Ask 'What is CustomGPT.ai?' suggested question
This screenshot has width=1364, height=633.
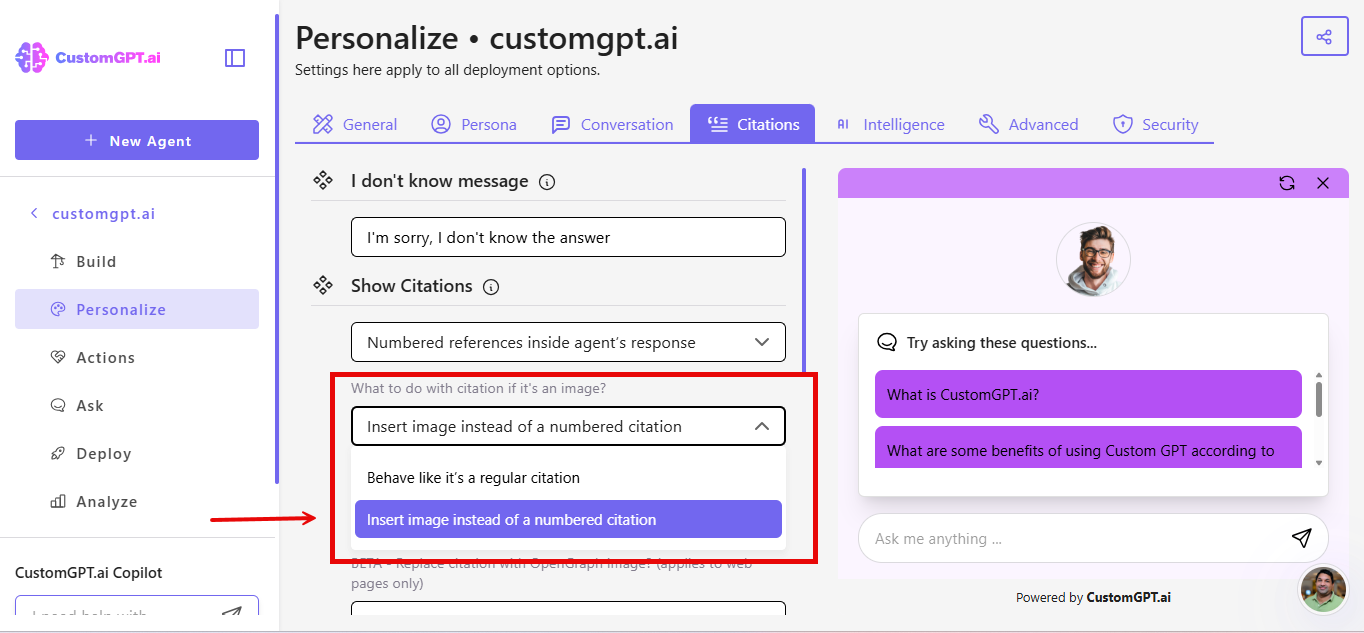(x=1087, y=394)
